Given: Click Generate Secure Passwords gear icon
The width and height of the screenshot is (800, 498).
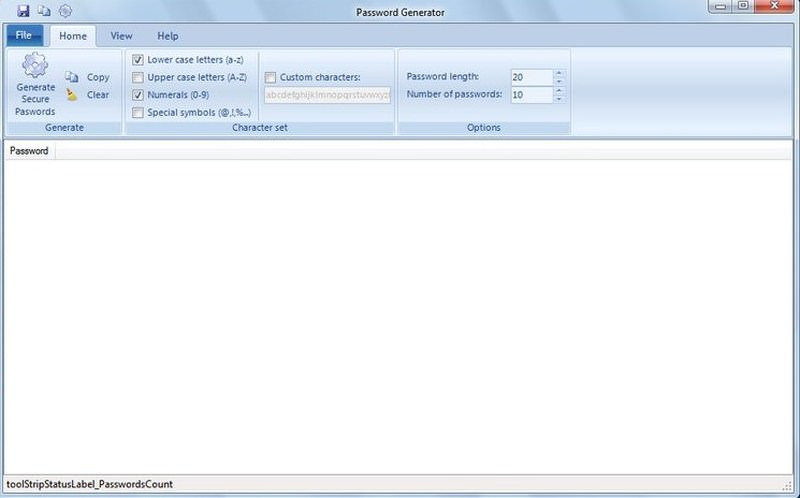Looking at the screenshot, I should 35,65.
